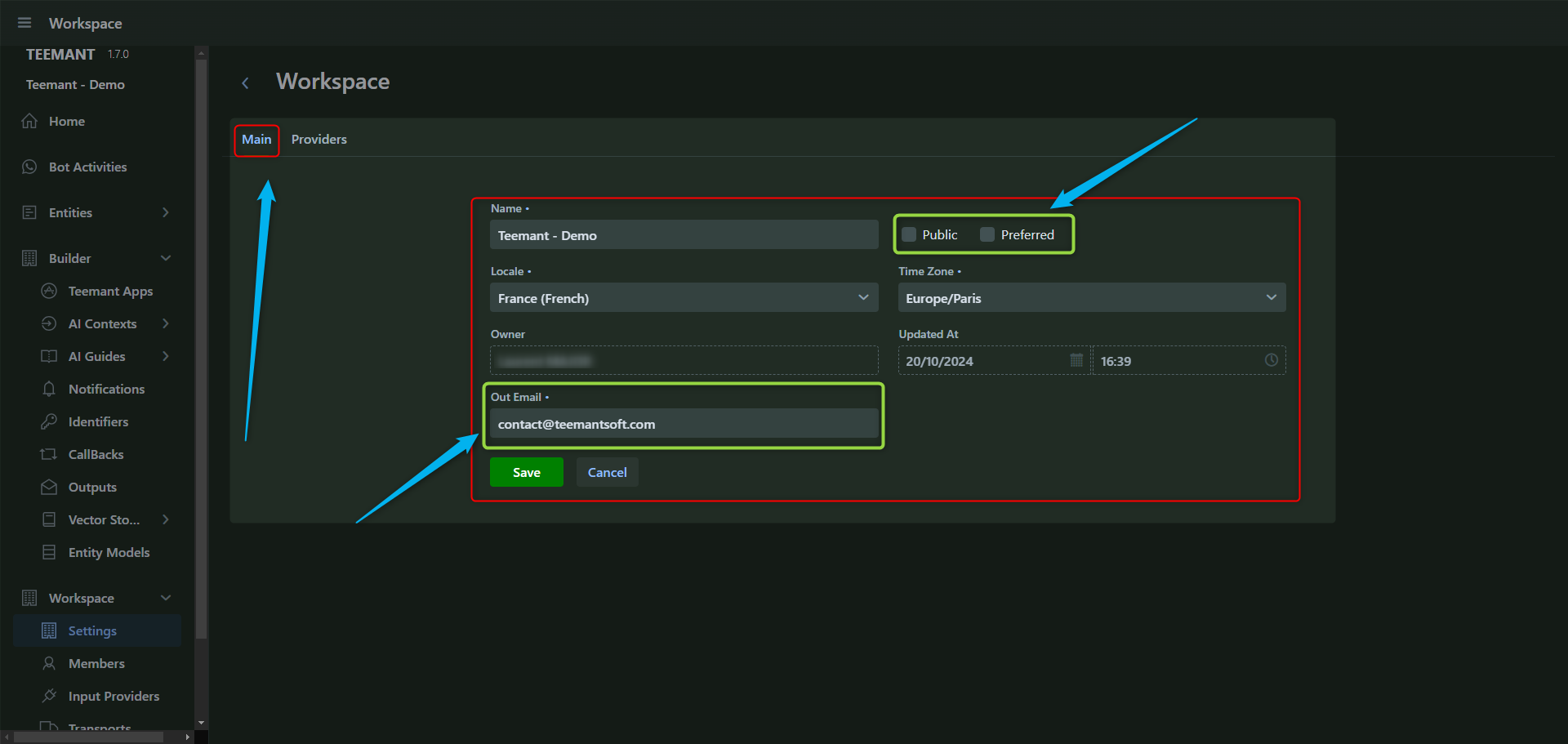
Task: Open the Input Providers page link
Action: [x=114, y=697]
